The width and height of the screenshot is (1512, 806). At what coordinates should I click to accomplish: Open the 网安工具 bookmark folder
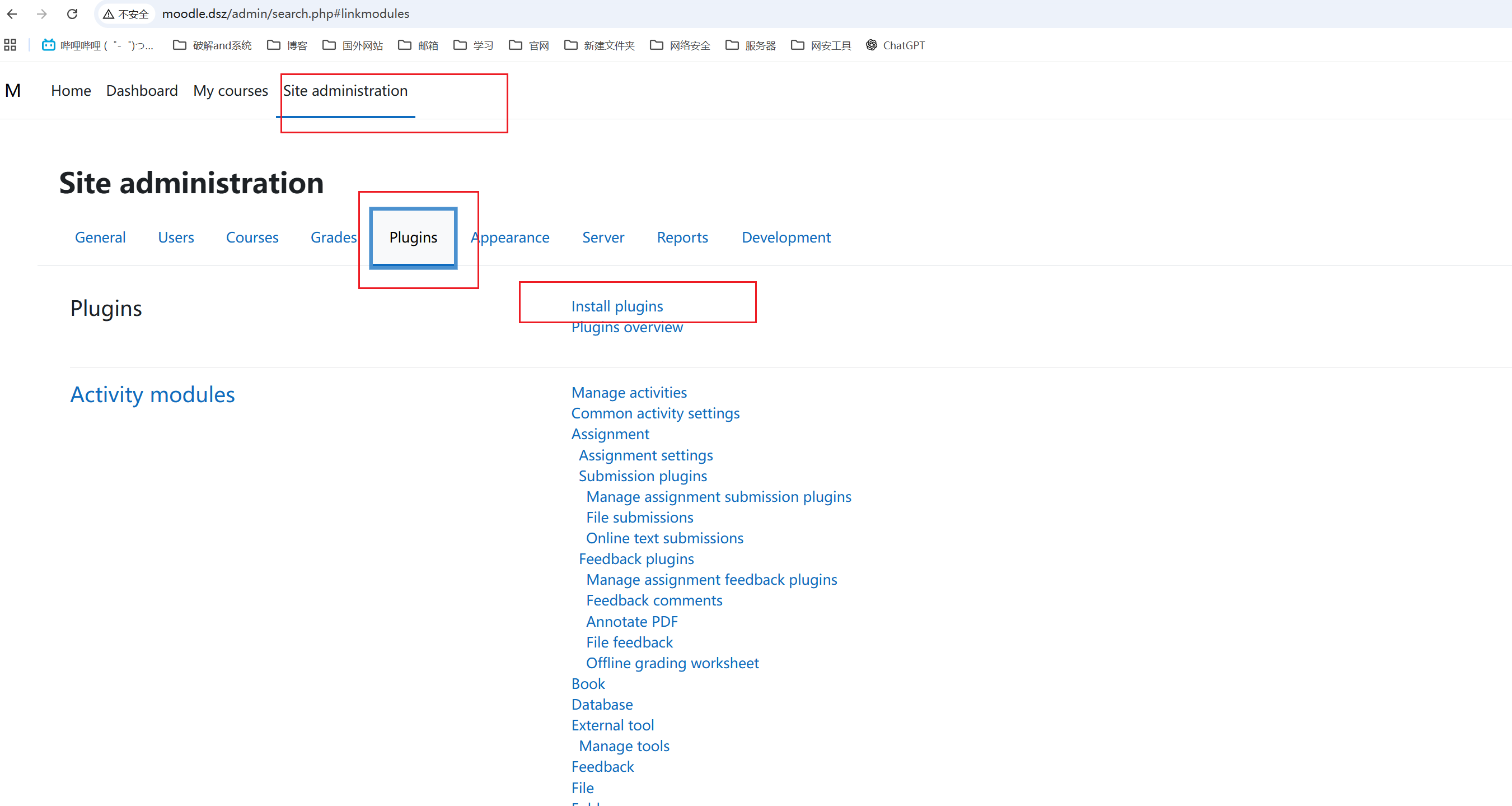(821, 45)
